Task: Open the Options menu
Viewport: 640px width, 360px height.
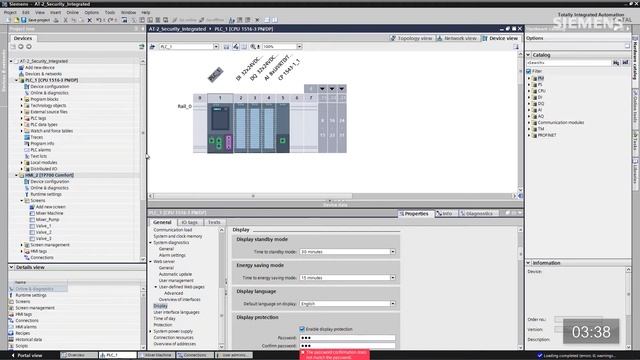Action: 92,12
